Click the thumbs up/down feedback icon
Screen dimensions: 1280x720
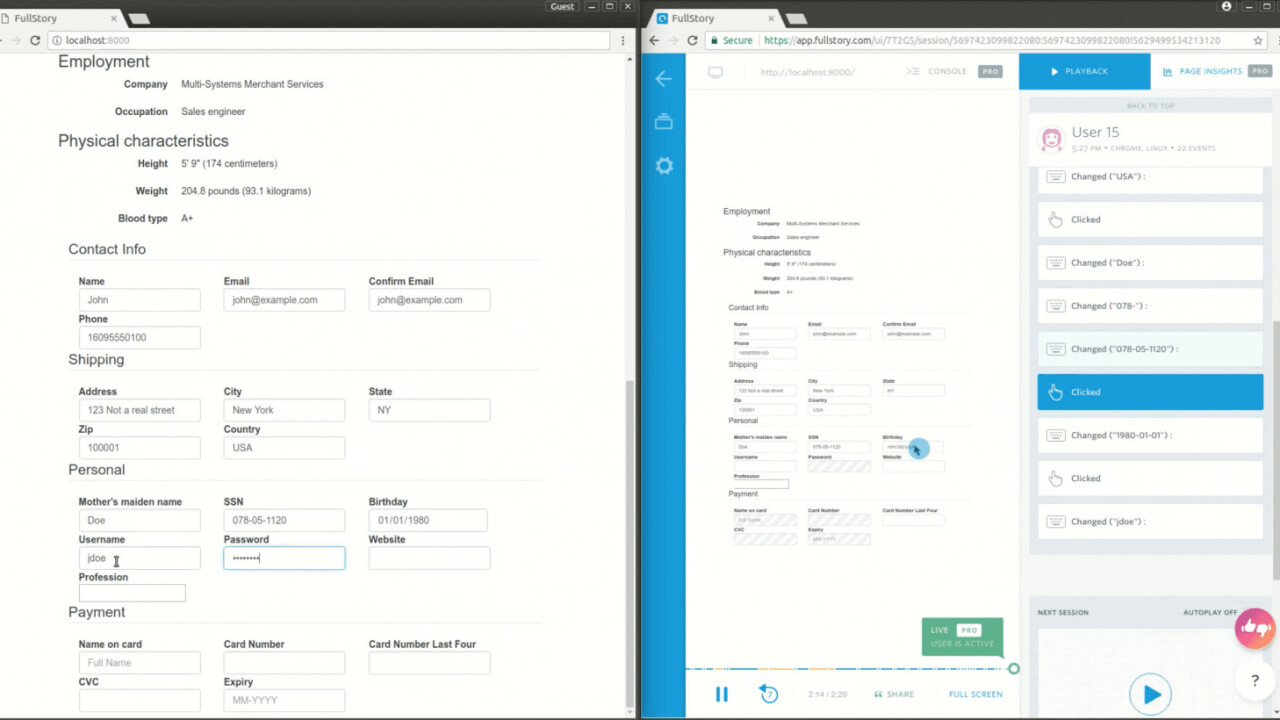click(1254, 629)
